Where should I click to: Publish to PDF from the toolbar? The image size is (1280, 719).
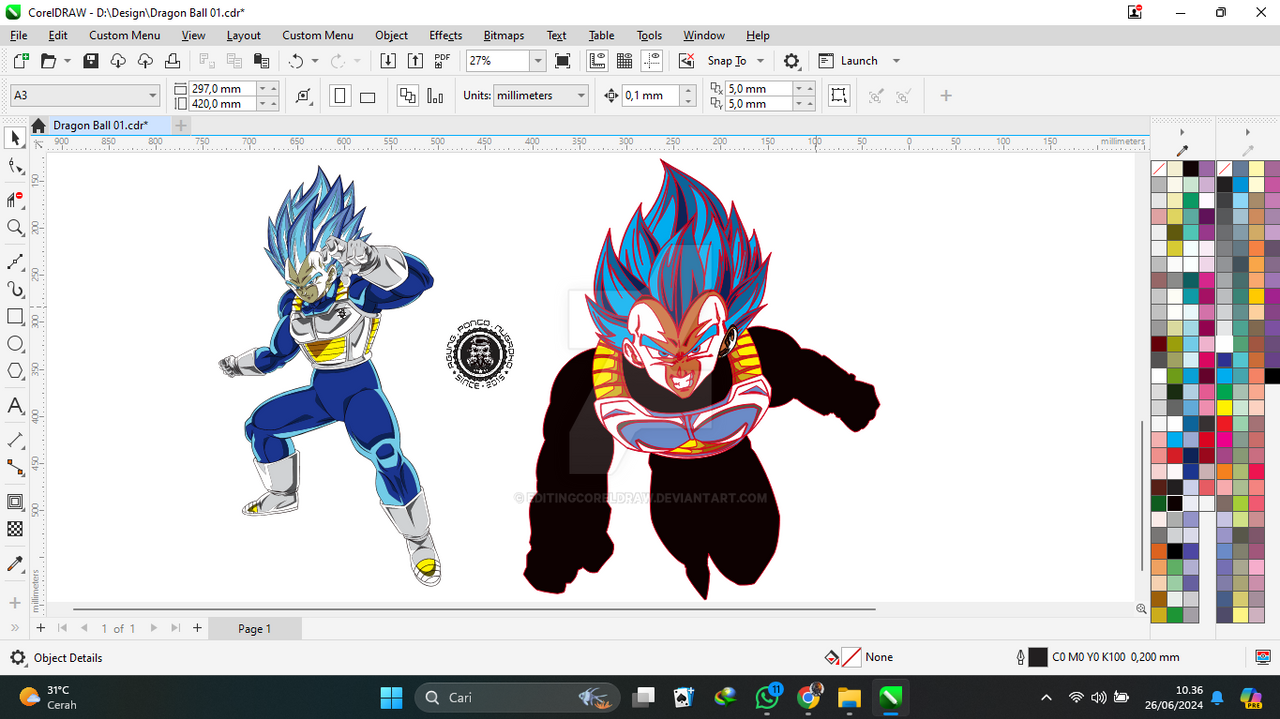443,61
